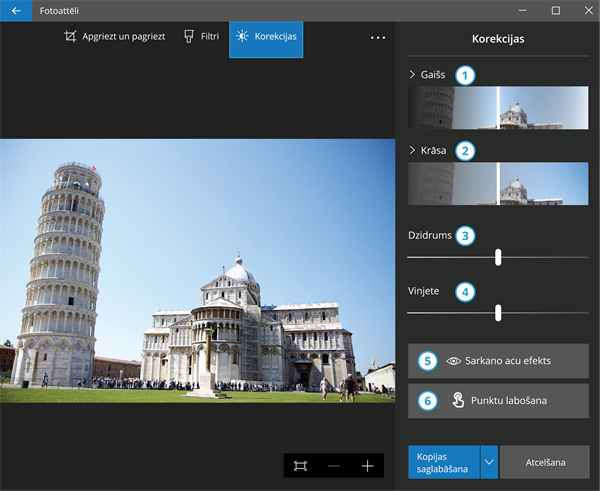Open the three-dots more options menu
Screen dimensions: 600x491
377,38
